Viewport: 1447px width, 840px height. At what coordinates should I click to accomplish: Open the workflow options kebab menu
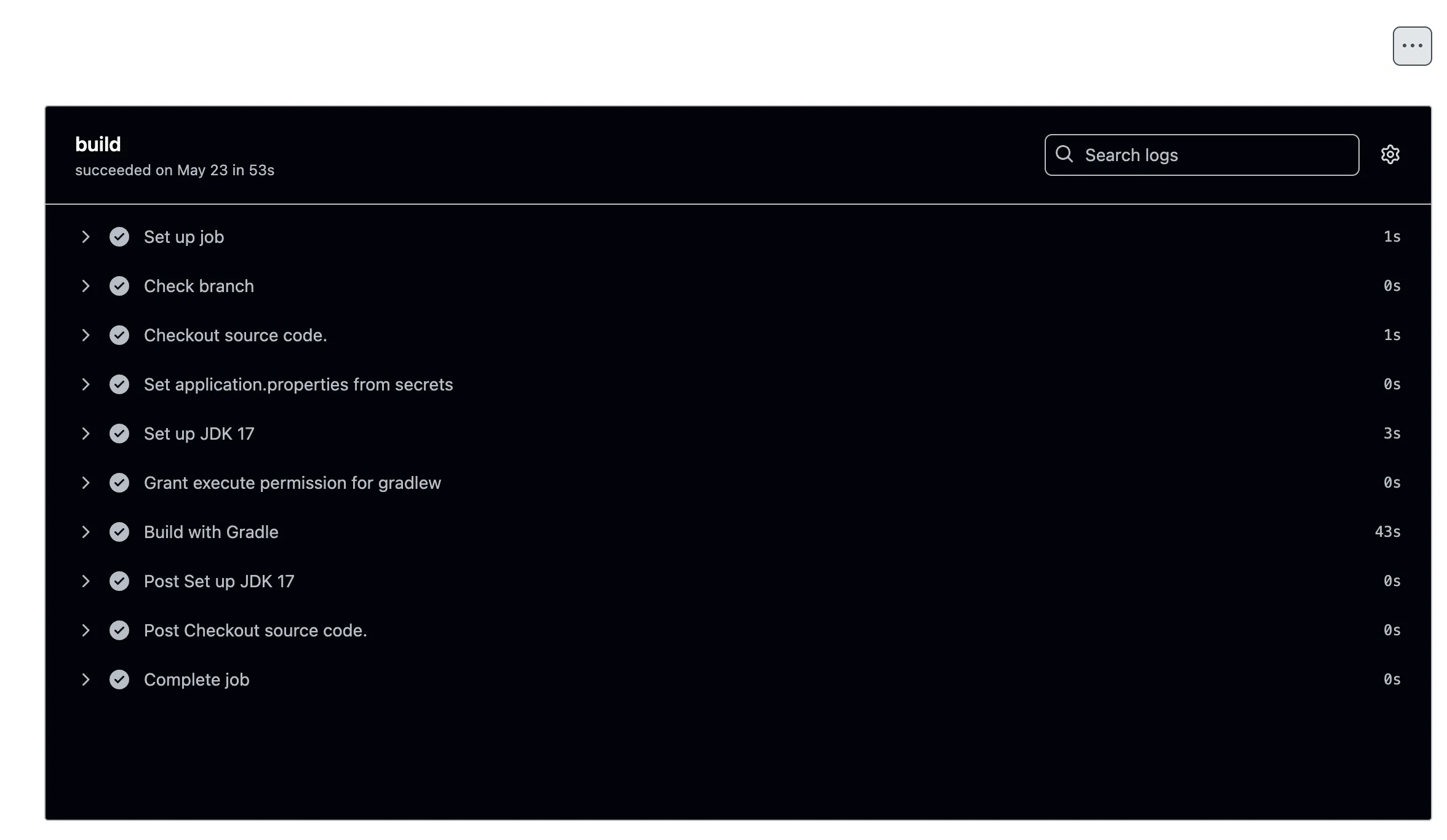pos(1412,44)
